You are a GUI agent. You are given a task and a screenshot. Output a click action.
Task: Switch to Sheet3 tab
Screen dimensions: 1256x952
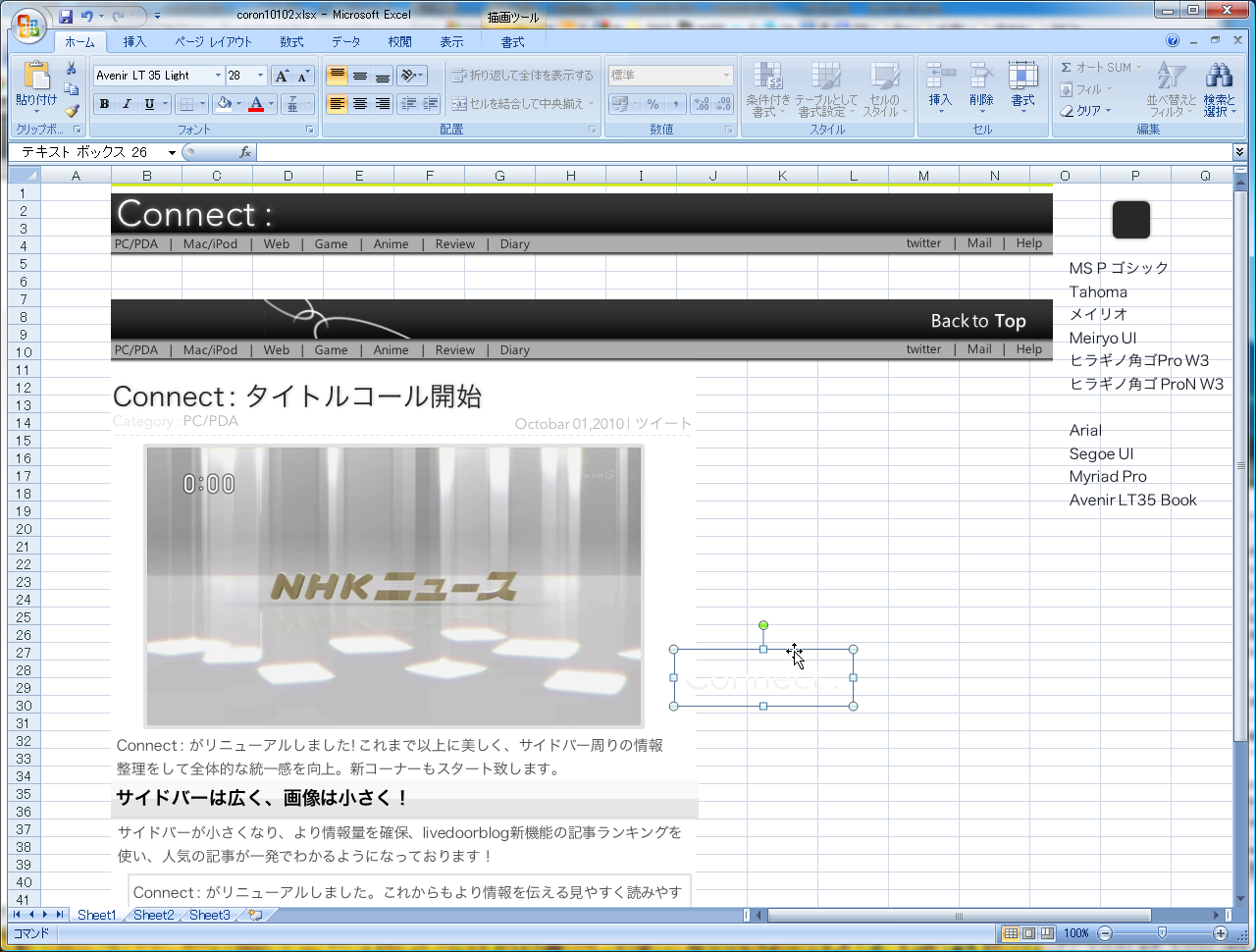[210, 915]
